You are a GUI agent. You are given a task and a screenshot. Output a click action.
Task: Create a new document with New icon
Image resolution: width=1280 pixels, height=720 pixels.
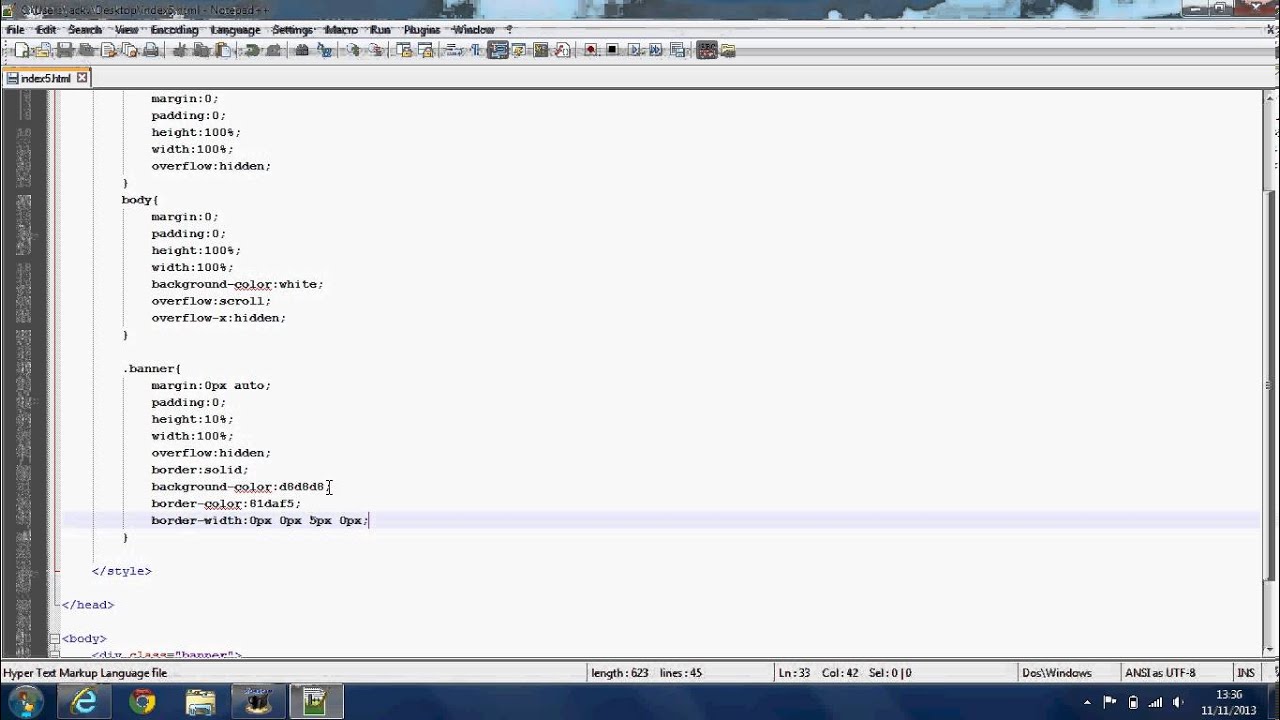tap(22, 50)
